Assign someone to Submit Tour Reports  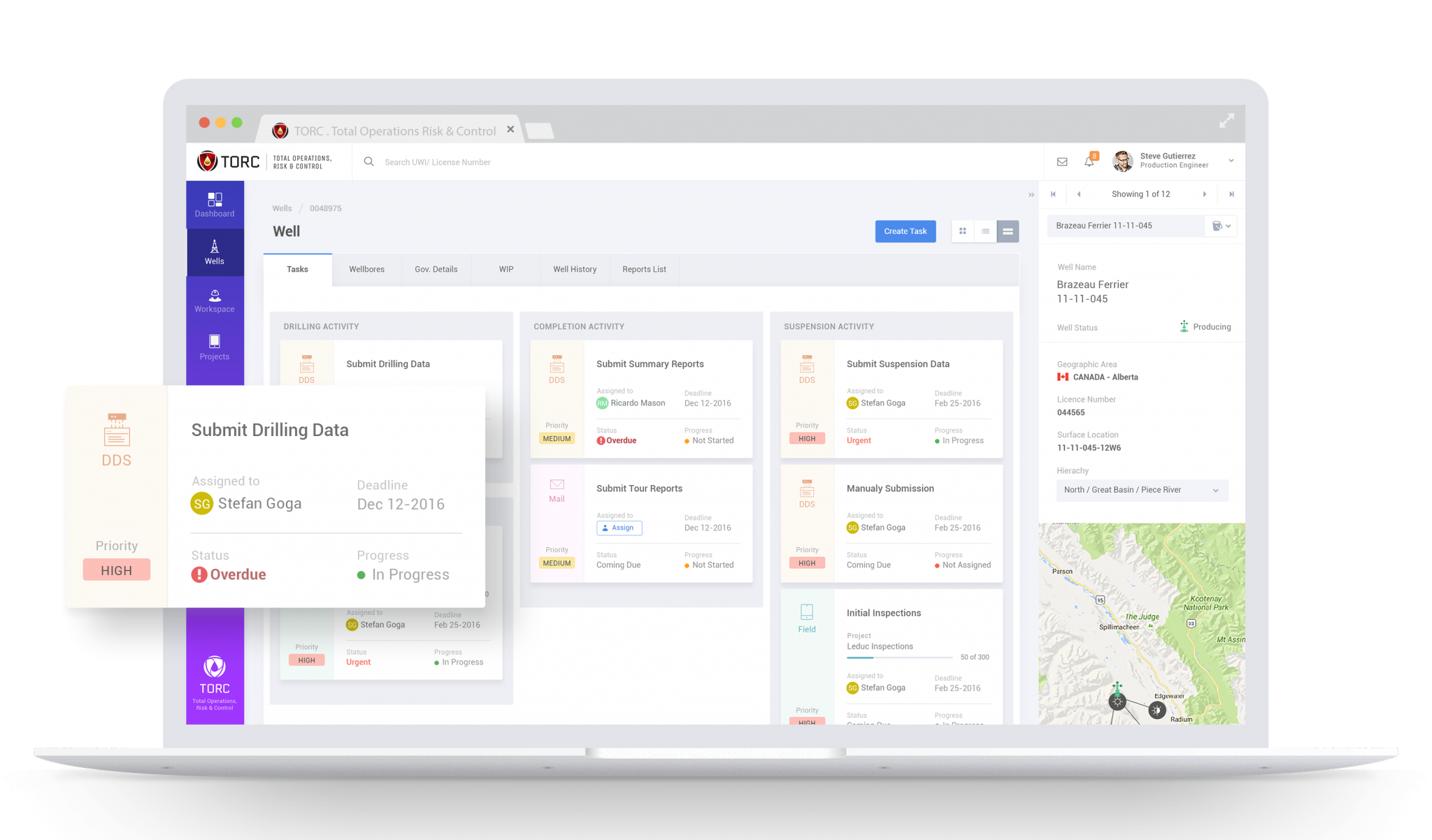click(x=619, y=528)
